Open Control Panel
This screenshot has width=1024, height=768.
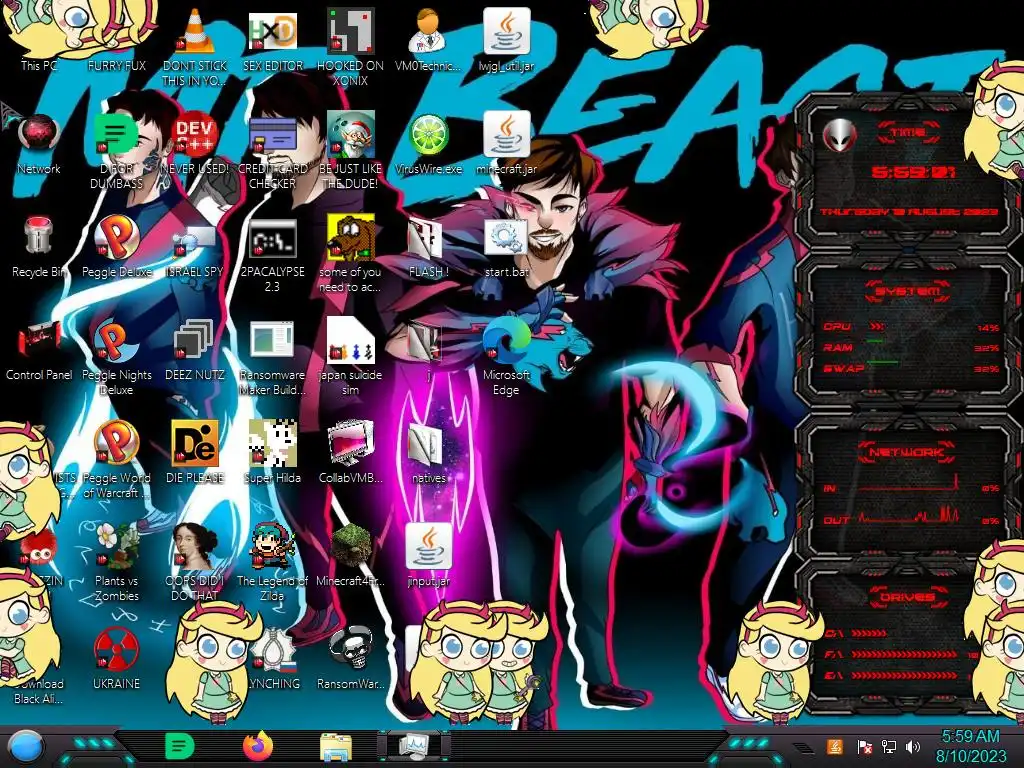[x=39, y=350]
